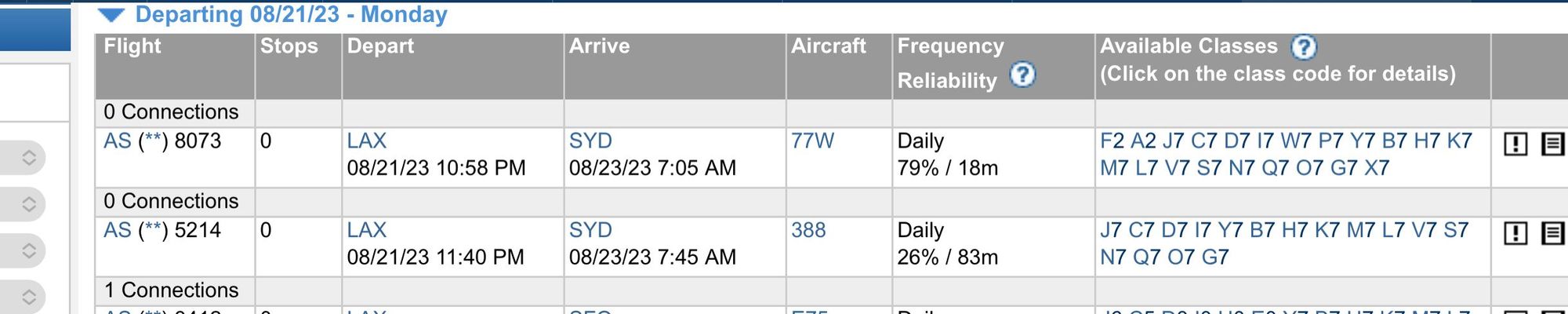Open details list icon for AS 8073
Viewport: 1568px width, 314px height.
coord(1552,144)
